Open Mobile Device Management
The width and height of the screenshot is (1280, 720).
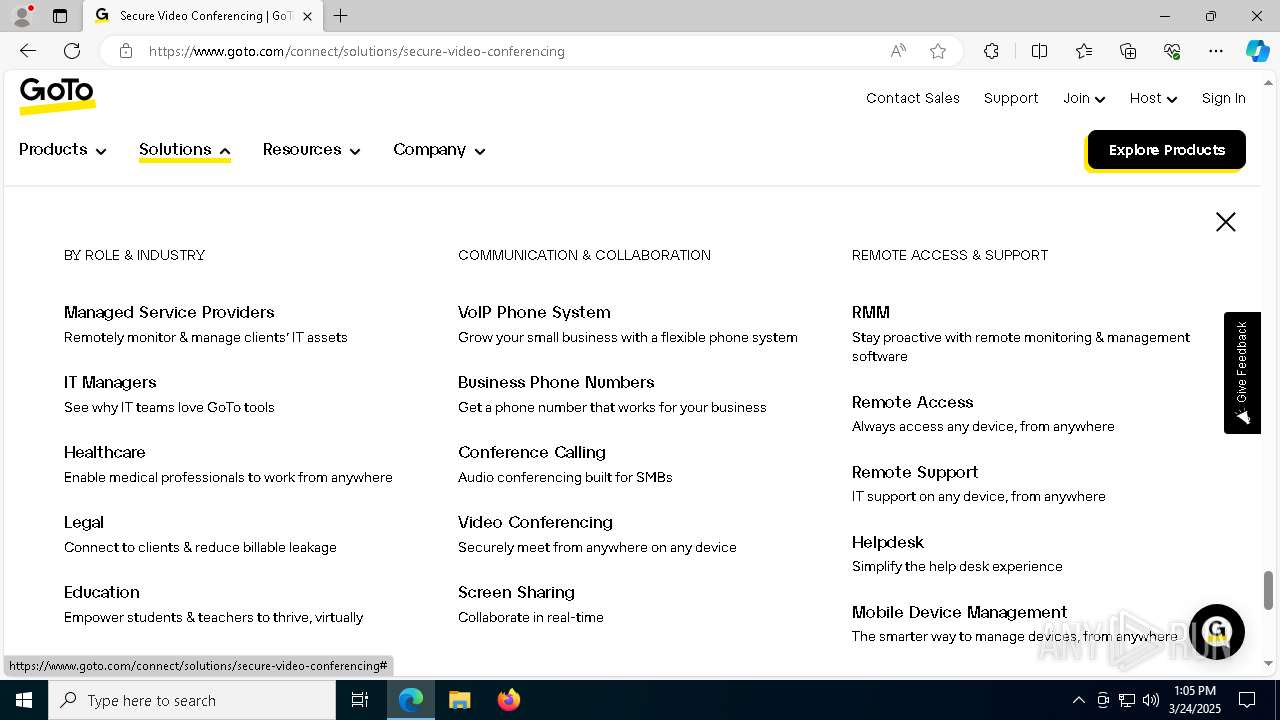(x=960, y=612)
